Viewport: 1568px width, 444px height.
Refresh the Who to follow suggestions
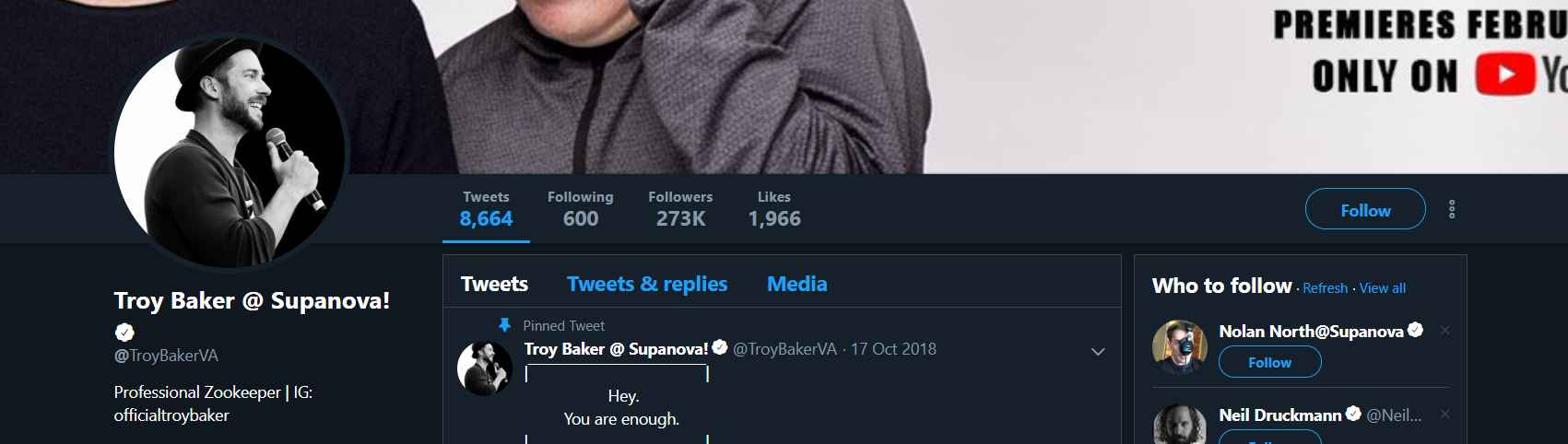[x=1325, y=288]
